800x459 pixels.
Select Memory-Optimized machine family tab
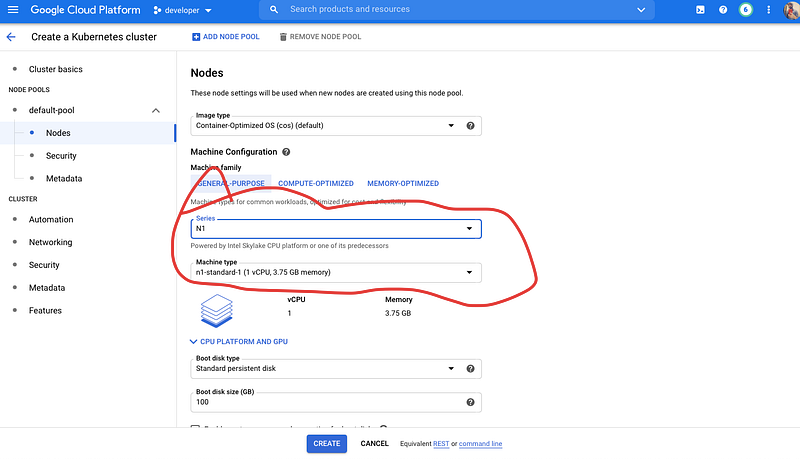403,184
